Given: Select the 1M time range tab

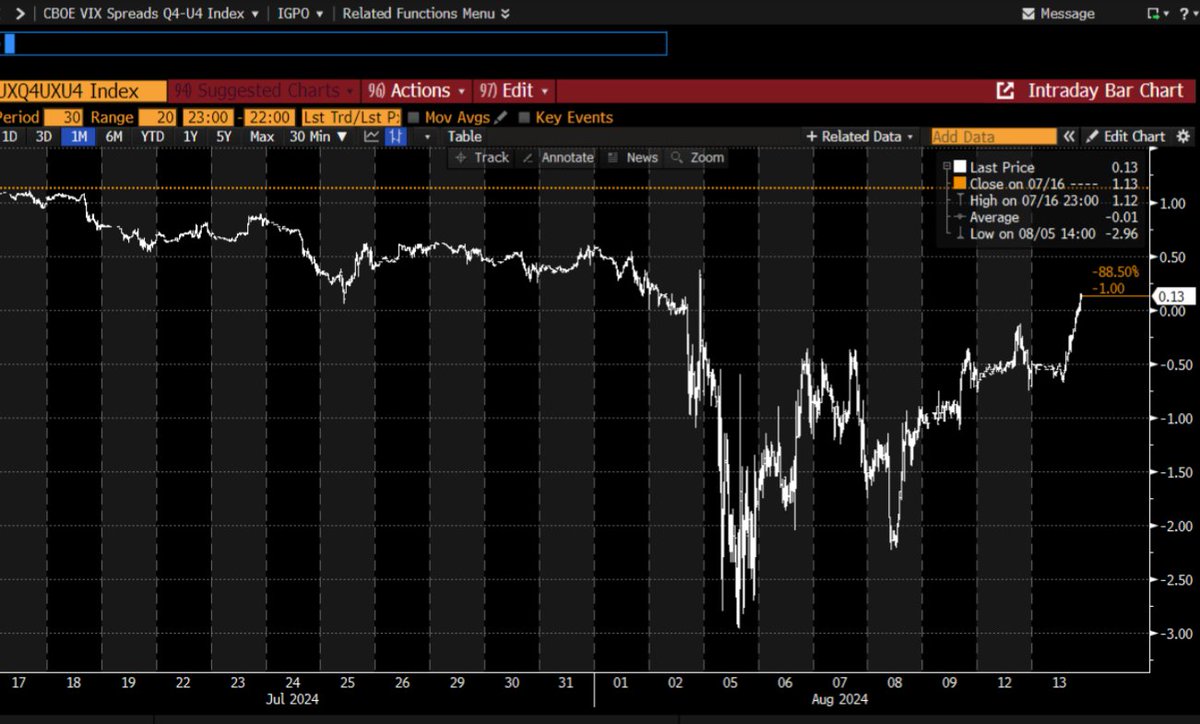Looking at the screenshot, I should [x=78, y=136].
